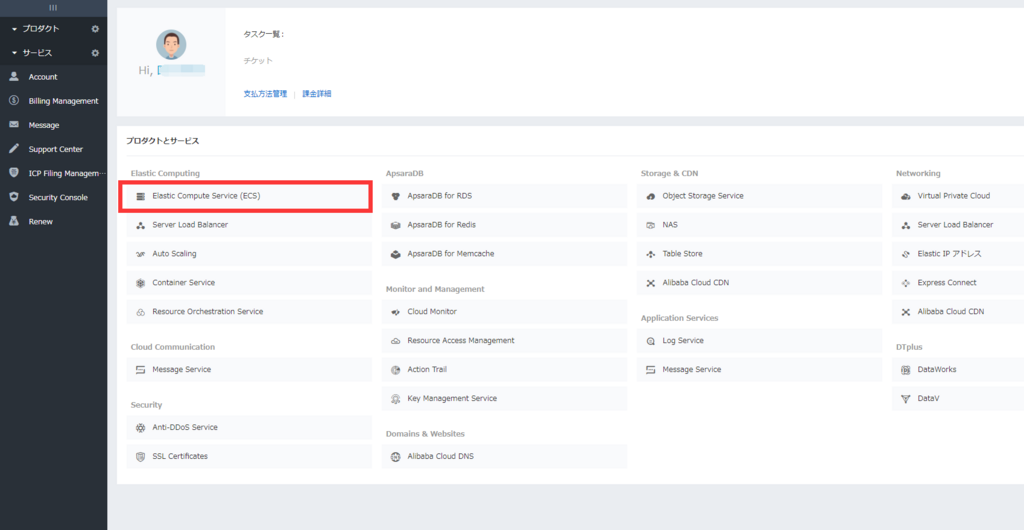Click the Message envelope icon in sidebar

coord(14,125)
